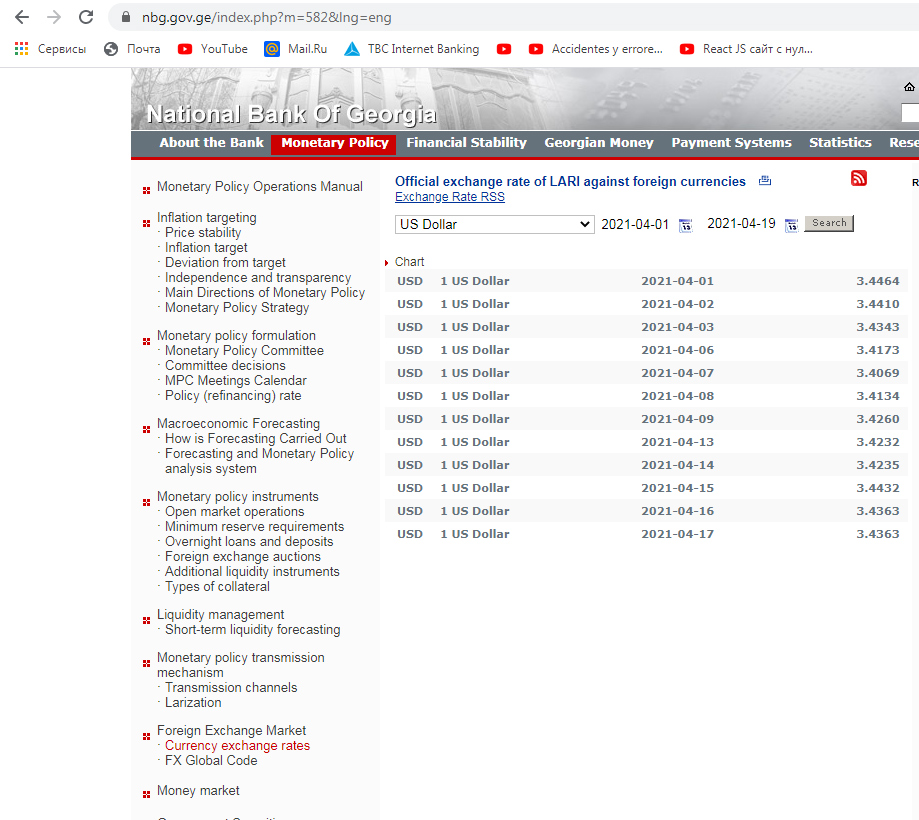
Task: Select the Financial Stability menu item
Action: coord(466,143)
